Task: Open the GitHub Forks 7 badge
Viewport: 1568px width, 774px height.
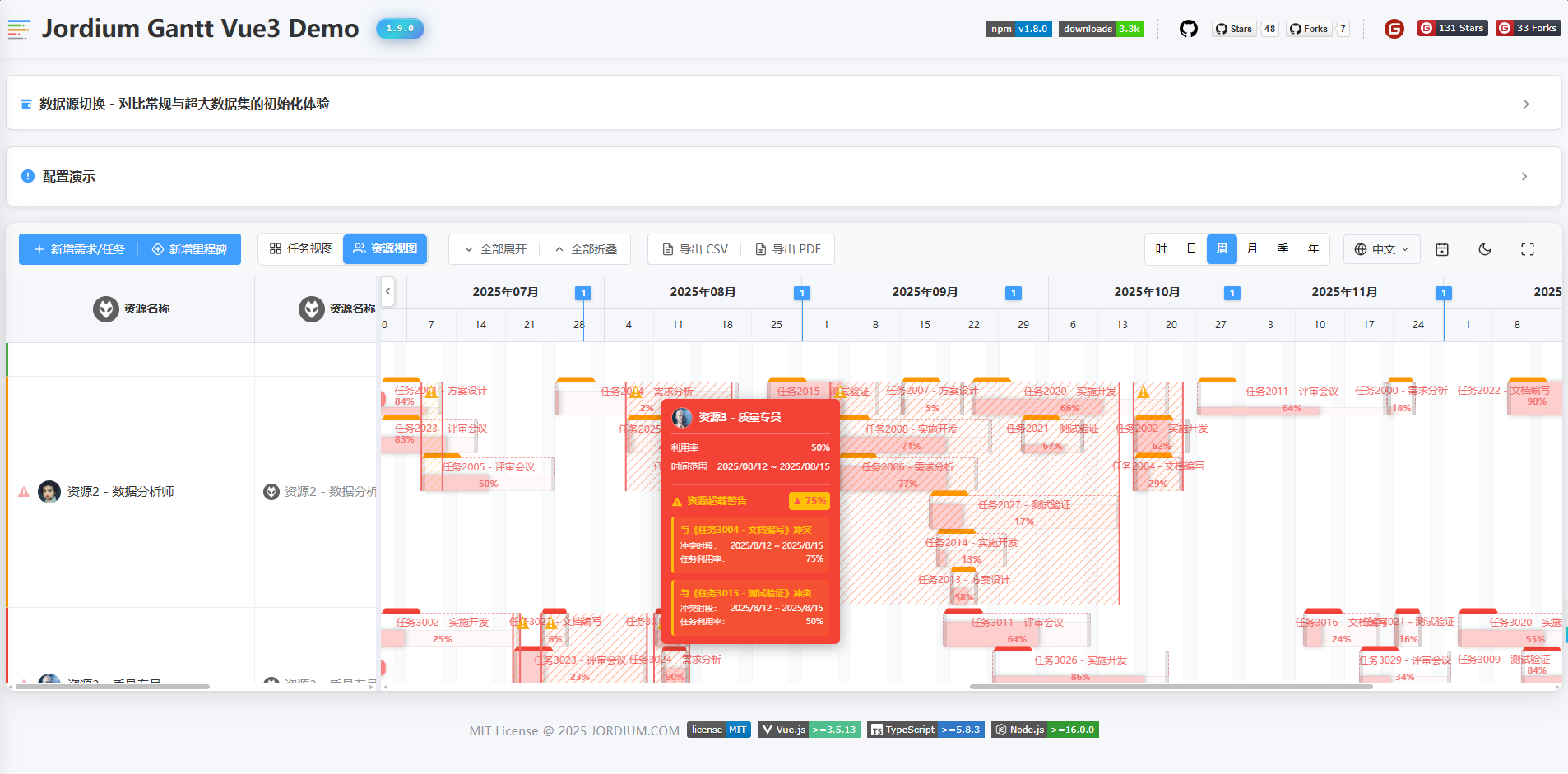Action: coord(1319,29)
